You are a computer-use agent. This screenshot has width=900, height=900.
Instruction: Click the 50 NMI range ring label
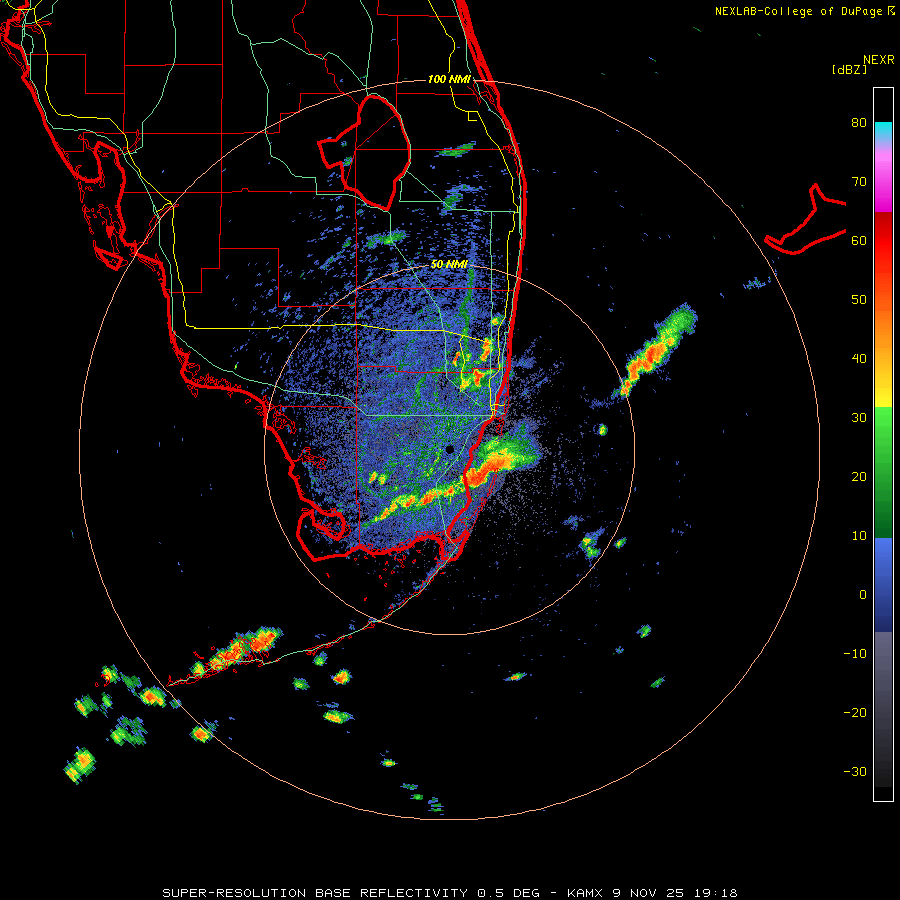tap(449, 265)
